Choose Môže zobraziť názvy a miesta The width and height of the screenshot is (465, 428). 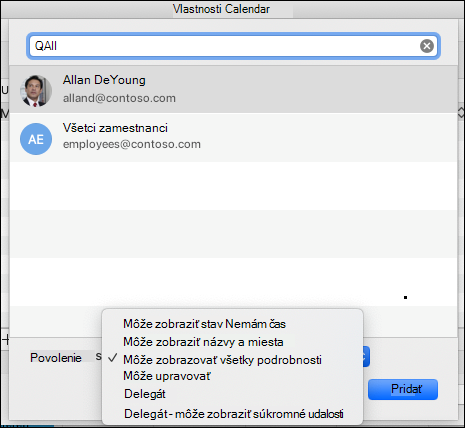click(x=203, y=342)
